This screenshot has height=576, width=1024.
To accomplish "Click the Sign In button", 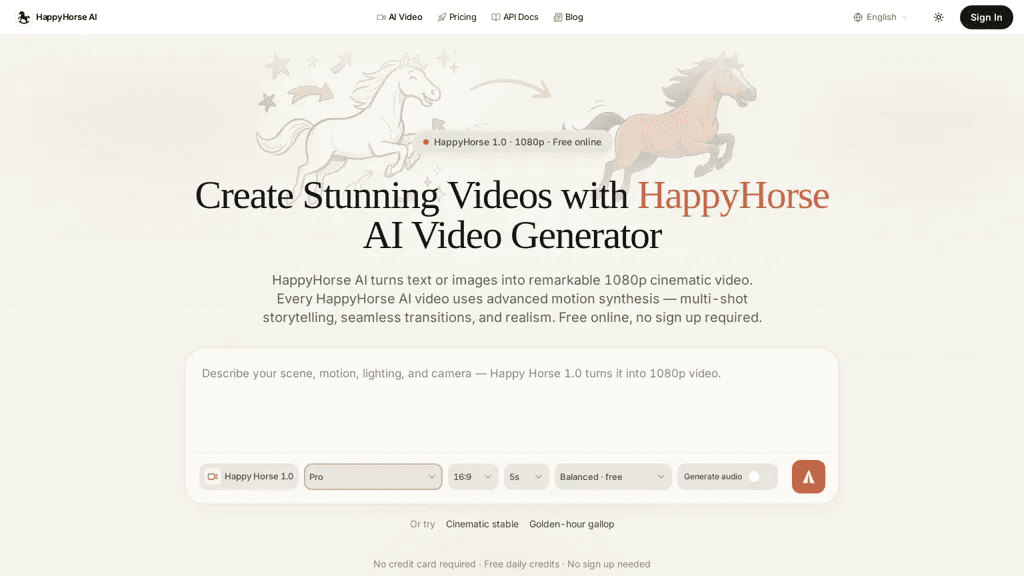I will (x=986, y=18).
